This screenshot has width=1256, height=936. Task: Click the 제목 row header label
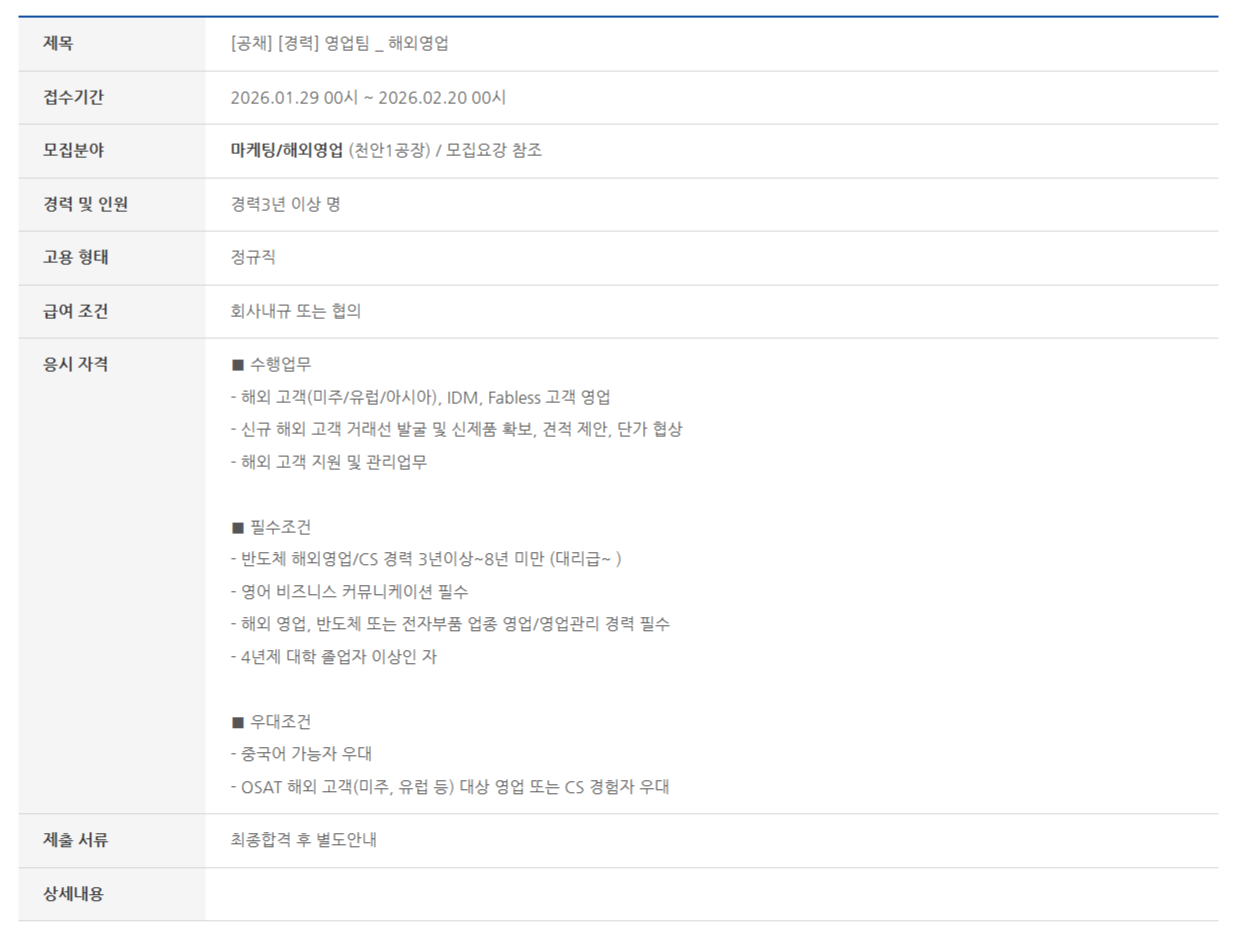coord(58,43)
